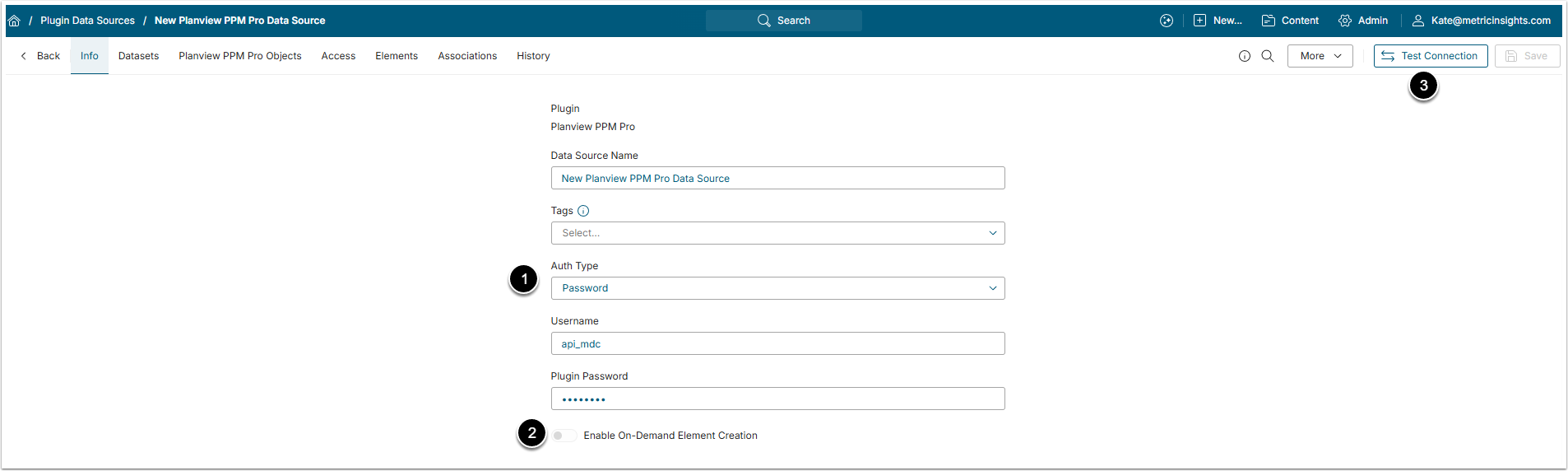Open the Content folder menu
The image size is (1568, 471).
coord(1290,21)
